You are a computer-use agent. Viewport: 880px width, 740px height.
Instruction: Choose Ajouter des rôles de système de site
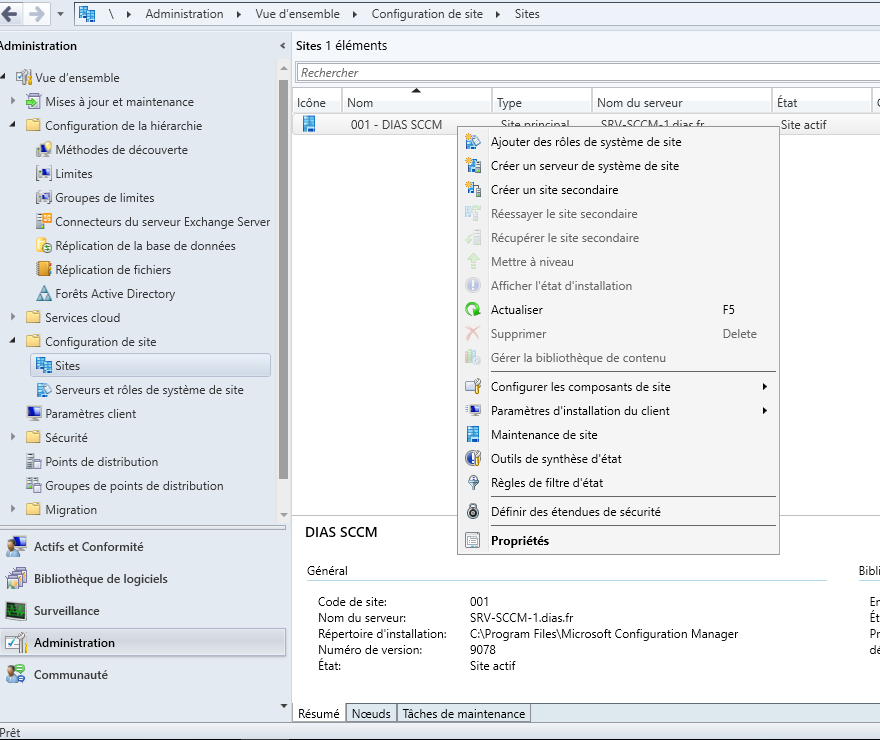585,142
